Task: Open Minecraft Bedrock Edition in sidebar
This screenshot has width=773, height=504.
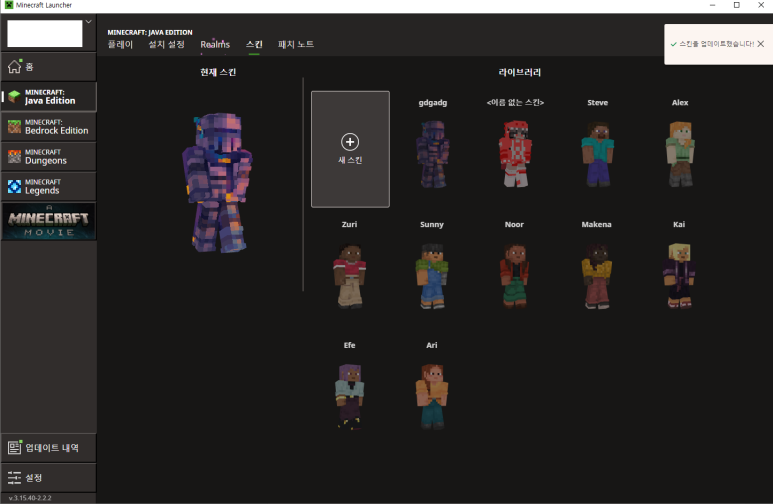Action: click(48, 127)
